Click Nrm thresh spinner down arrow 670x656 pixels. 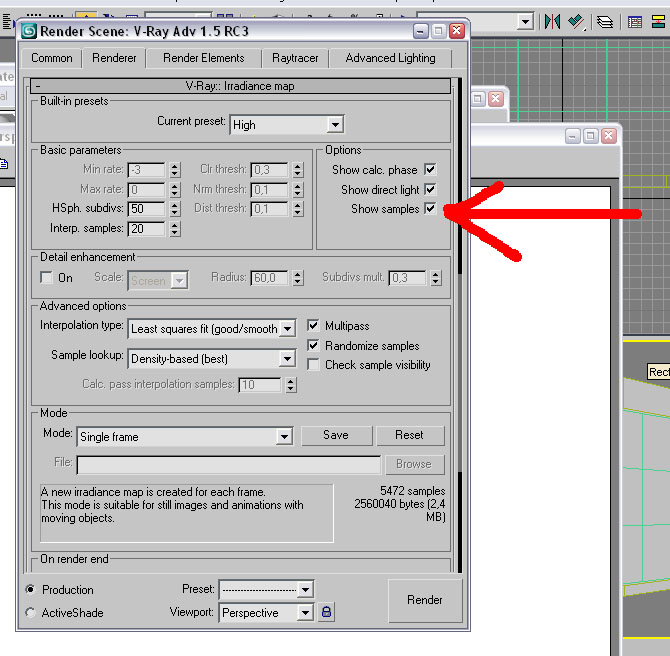coord(298,194)
